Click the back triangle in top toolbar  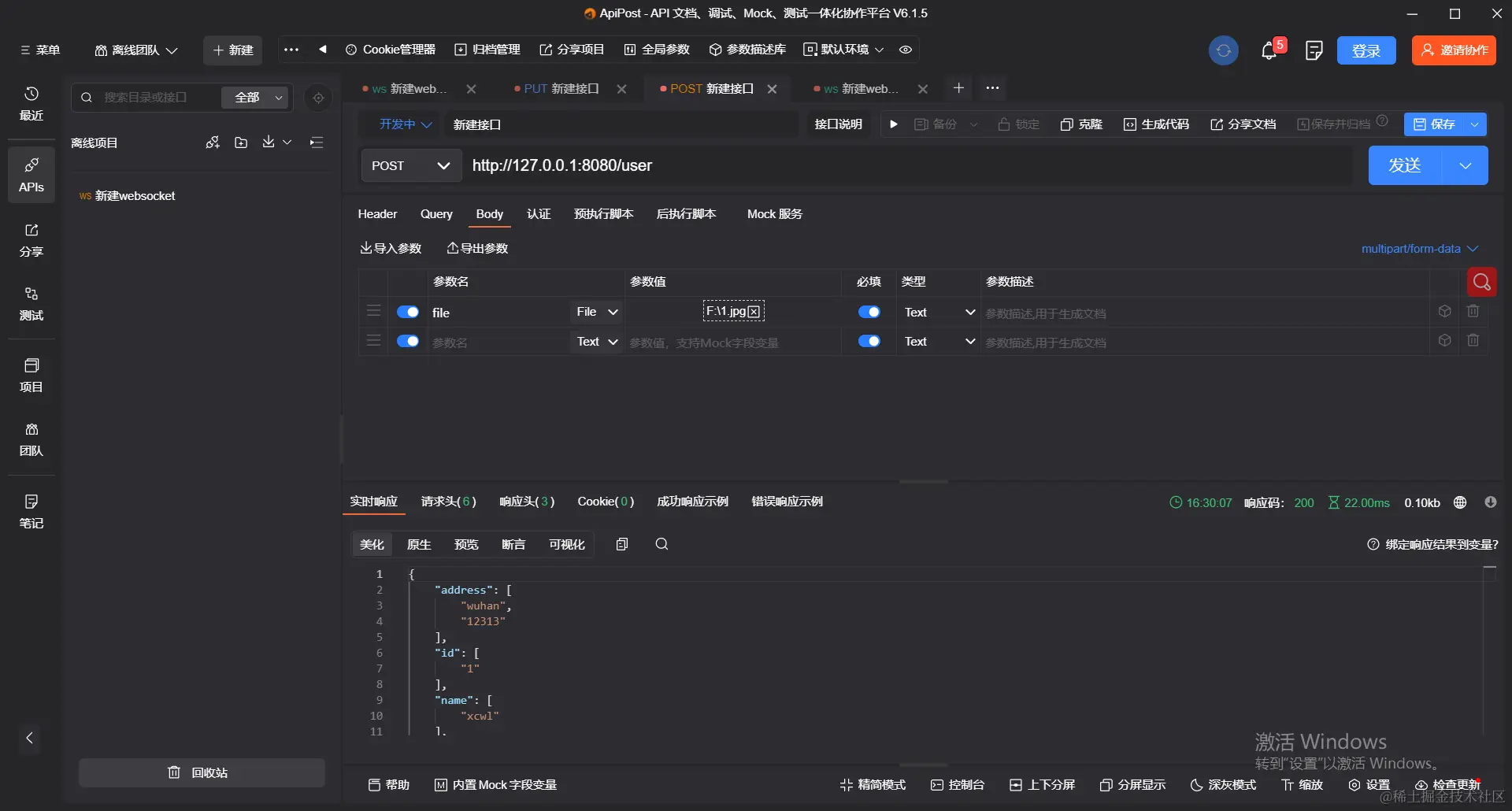[x=323, y=50]
